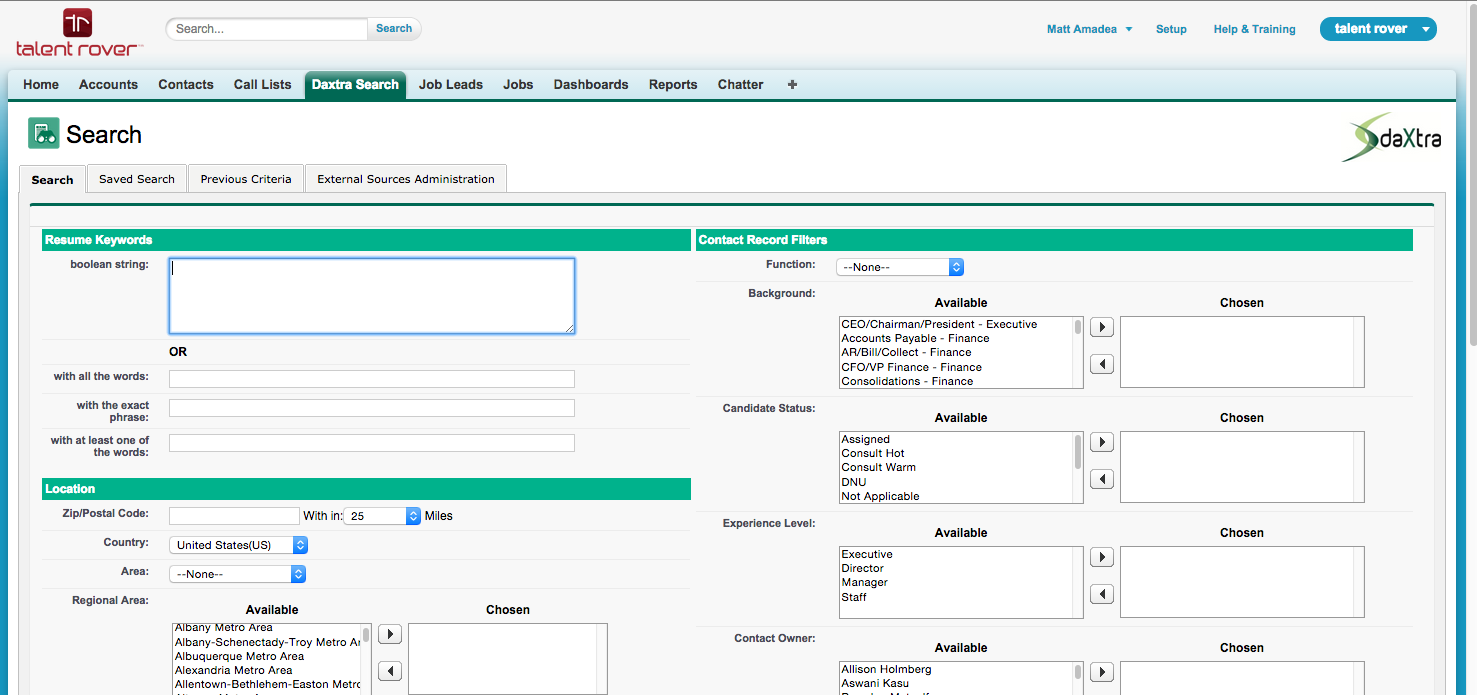Switch to the Saved Search subtab
This screenshot has height=695, width=1477.
137,179
